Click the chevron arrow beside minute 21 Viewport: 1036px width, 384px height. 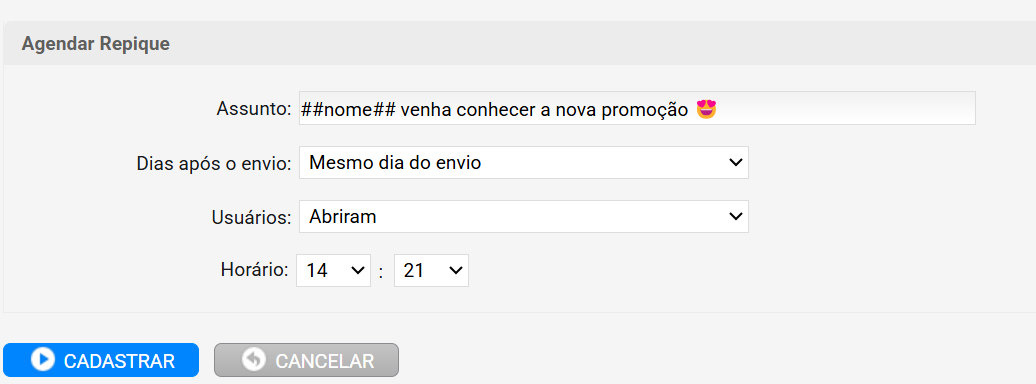click(x=455, y=270)
